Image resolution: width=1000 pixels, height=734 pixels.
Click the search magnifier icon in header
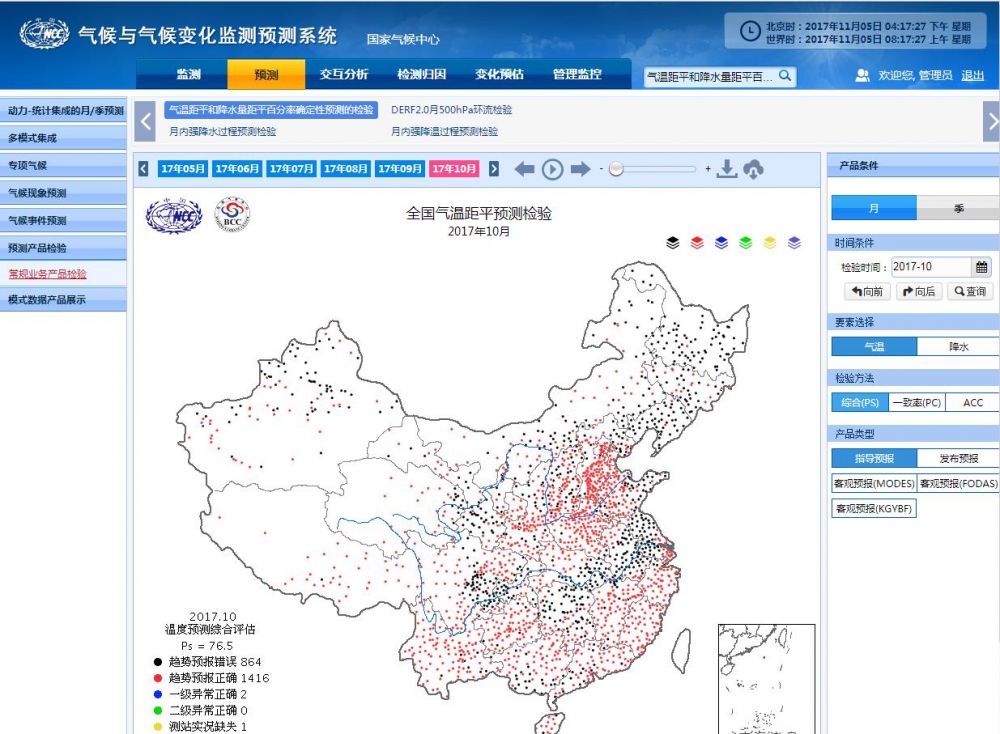(x=785, y=76)
